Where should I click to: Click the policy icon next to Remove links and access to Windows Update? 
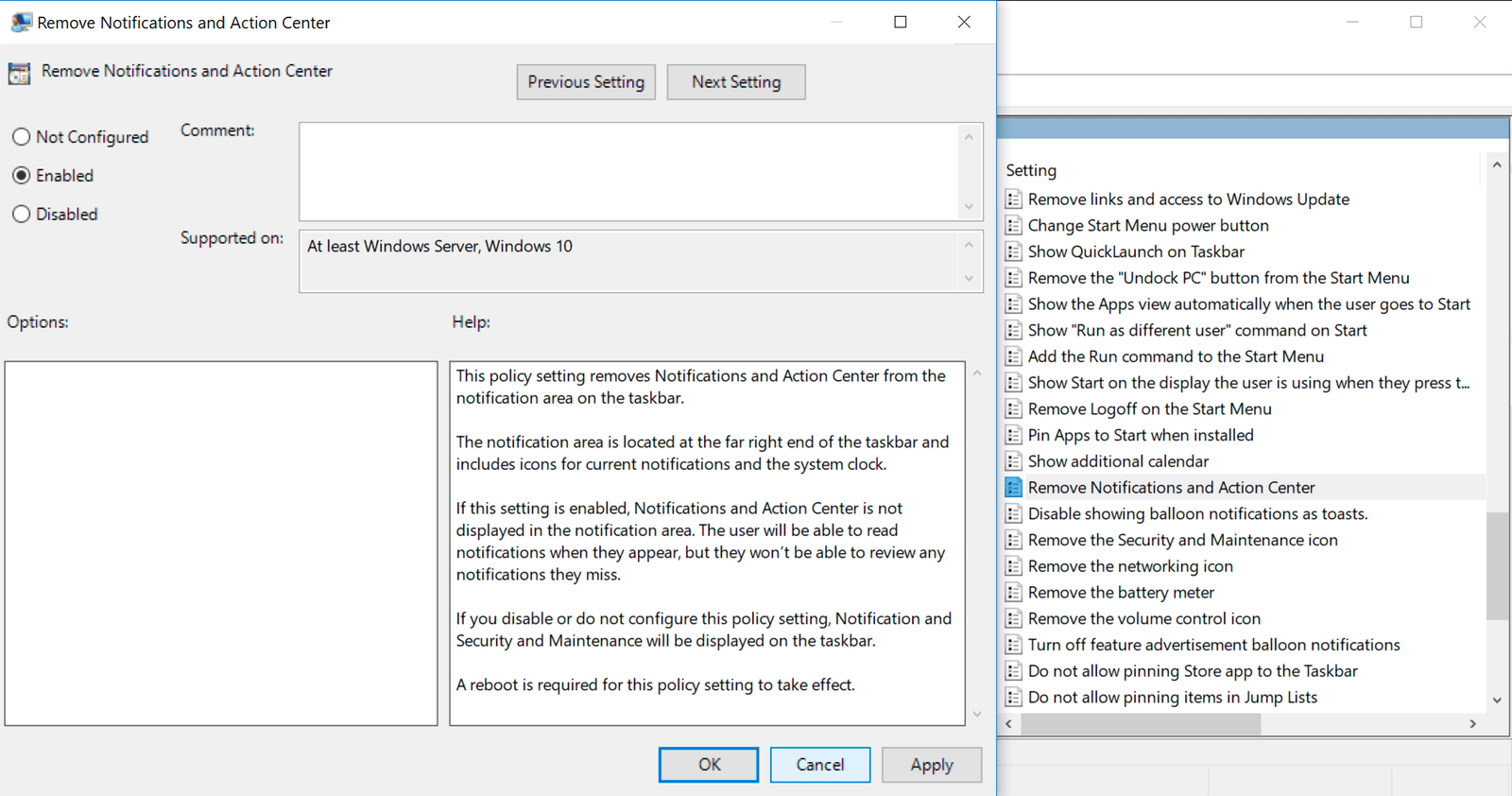(x=1013, y=199)
